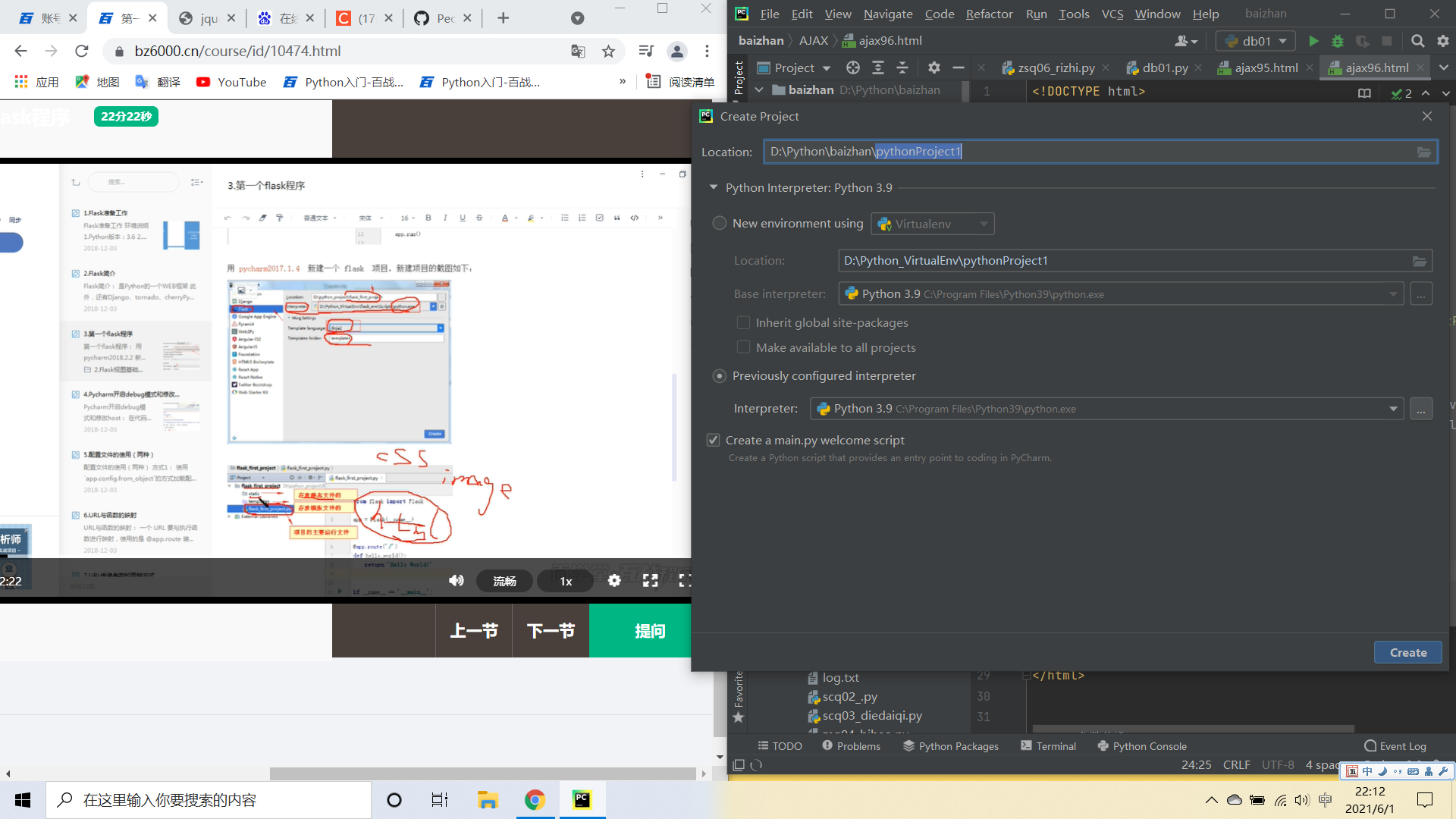This screenshot has width=1456, height=819.
Task: Toggle reader mode book icon in editor
Action: click(x=1364, y=93)
